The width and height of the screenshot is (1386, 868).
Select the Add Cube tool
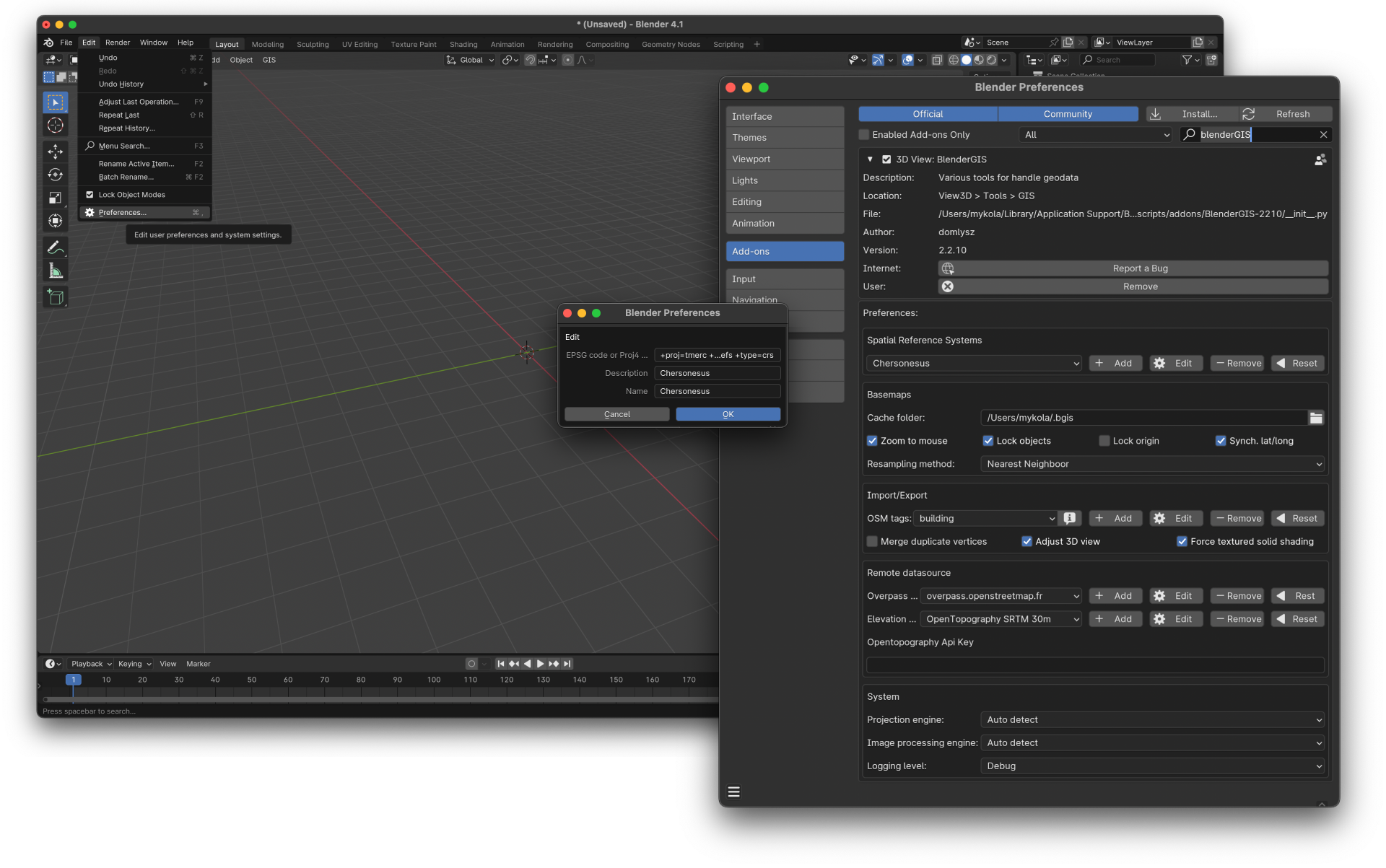pos(56,296)
